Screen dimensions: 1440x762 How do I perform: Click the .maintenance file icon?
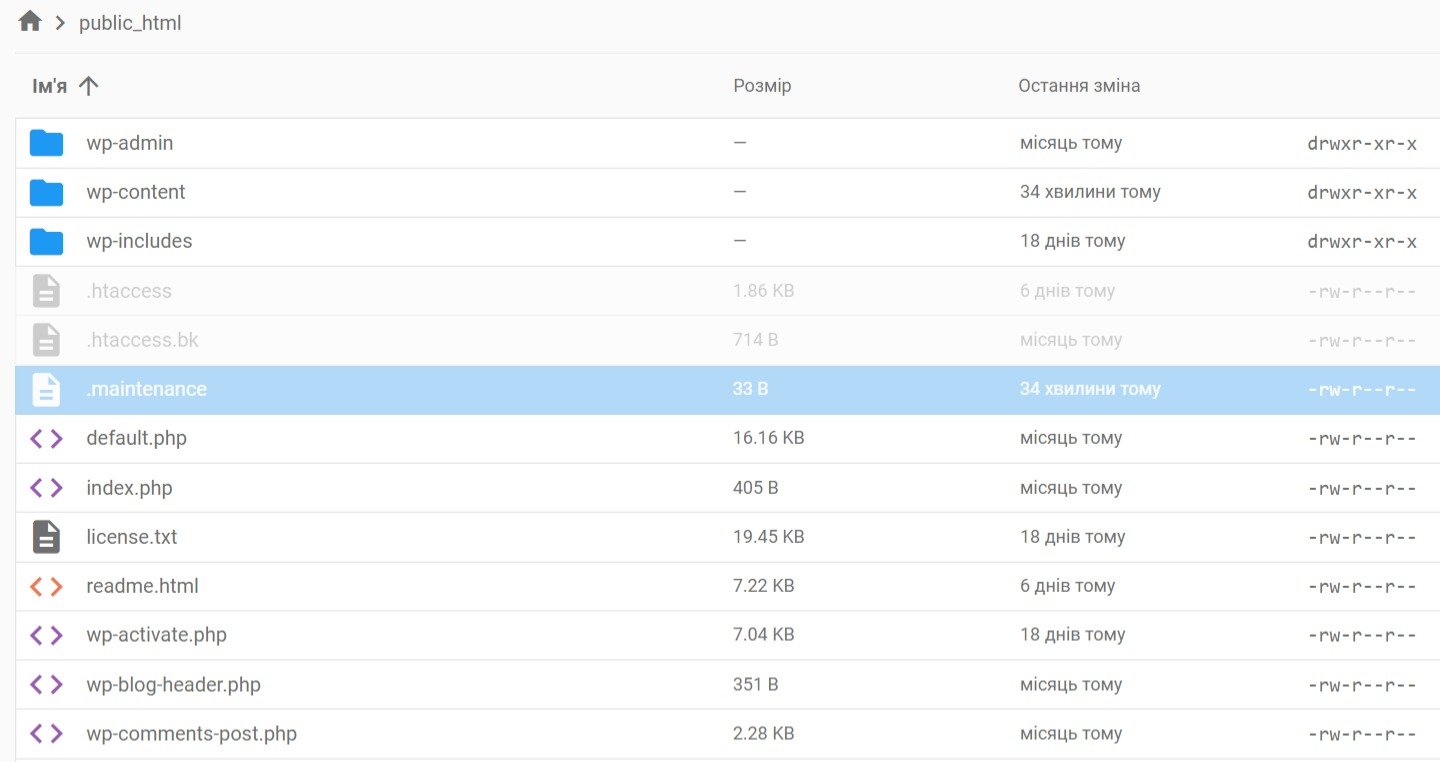pyautogui.click(x=46, y=389)
